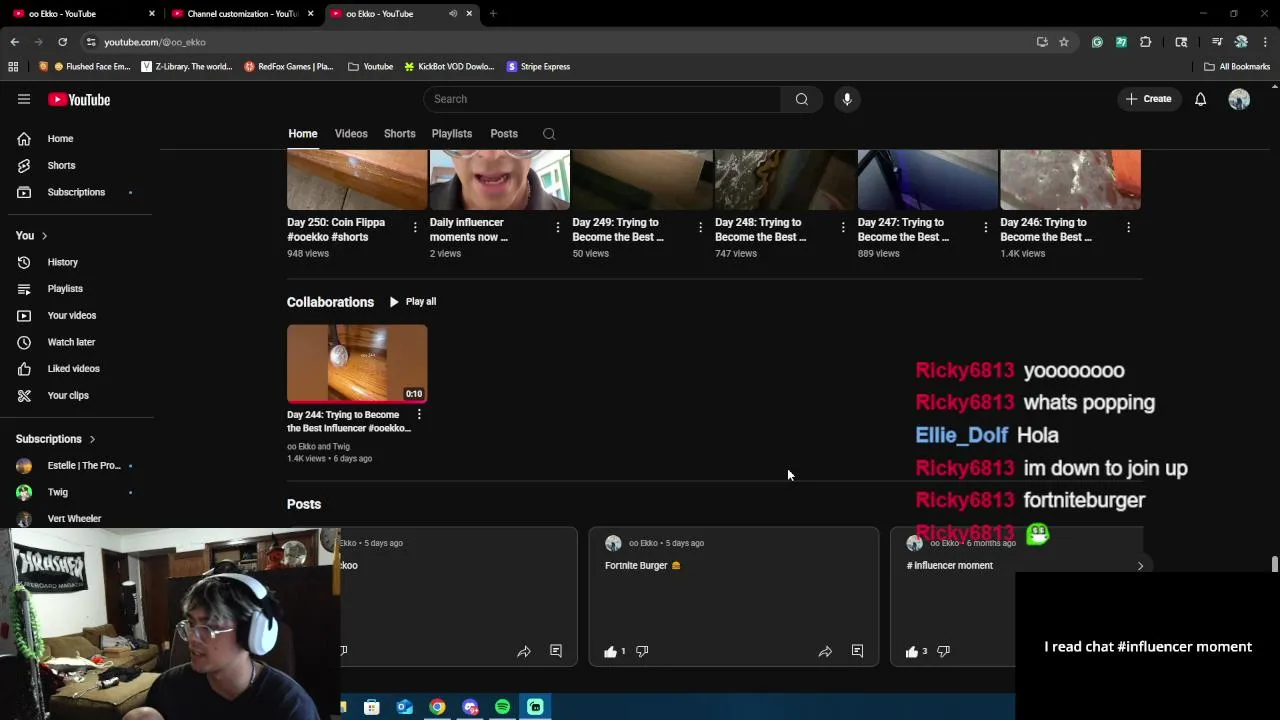Go back in browser history
1280x720 pixels.
[14, 42]
